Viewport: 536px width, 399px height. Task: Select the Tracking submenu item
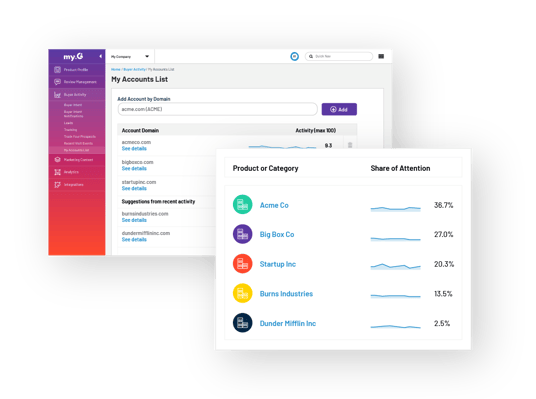(x=70, y=130)
